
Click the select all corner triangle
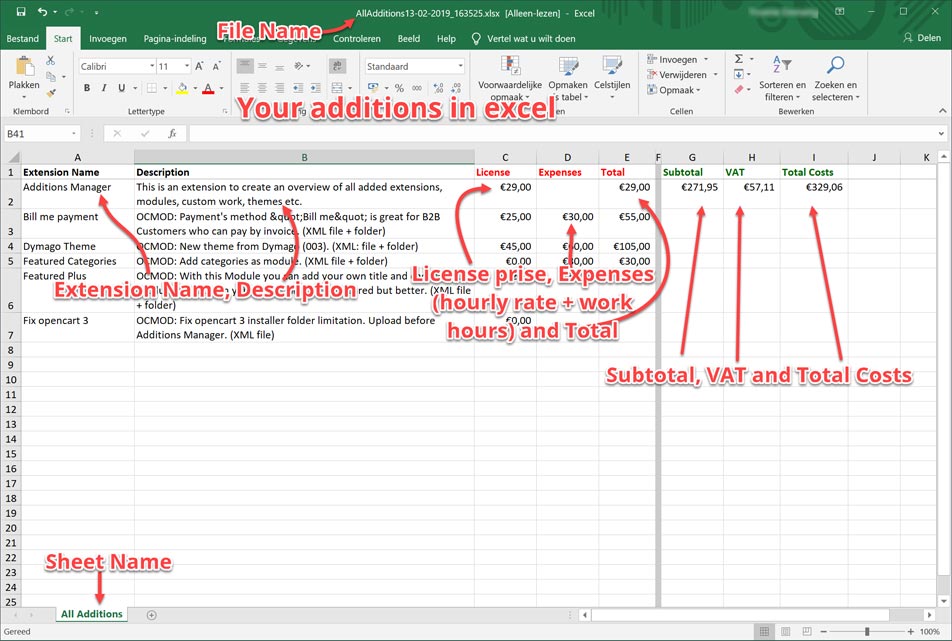[x=13, y=157]
